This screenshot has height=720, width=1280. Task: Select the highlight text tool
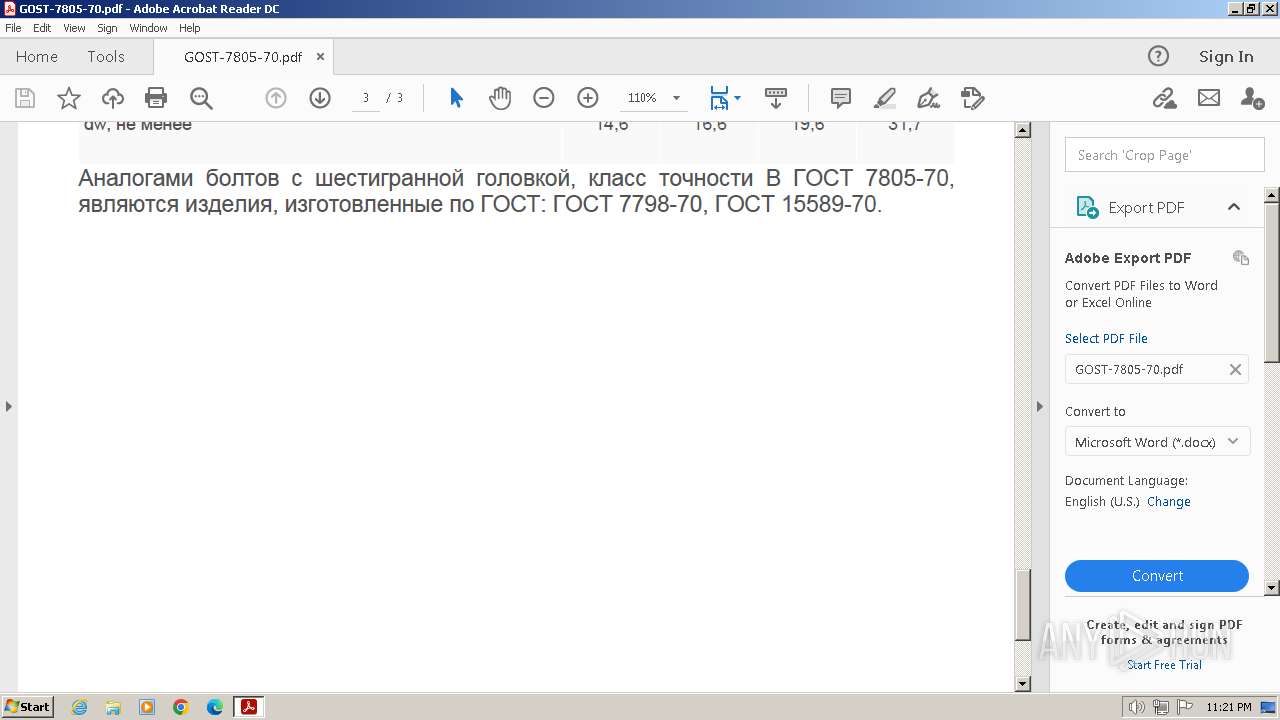coord(885,98)
